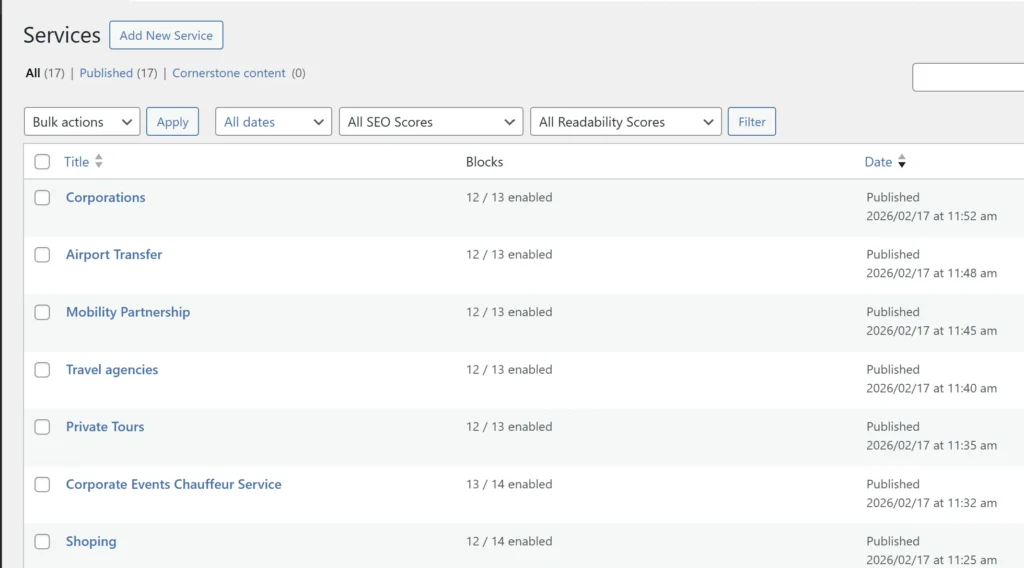Select the All services view
1024x568 pixels.
[x=33, y=73]
